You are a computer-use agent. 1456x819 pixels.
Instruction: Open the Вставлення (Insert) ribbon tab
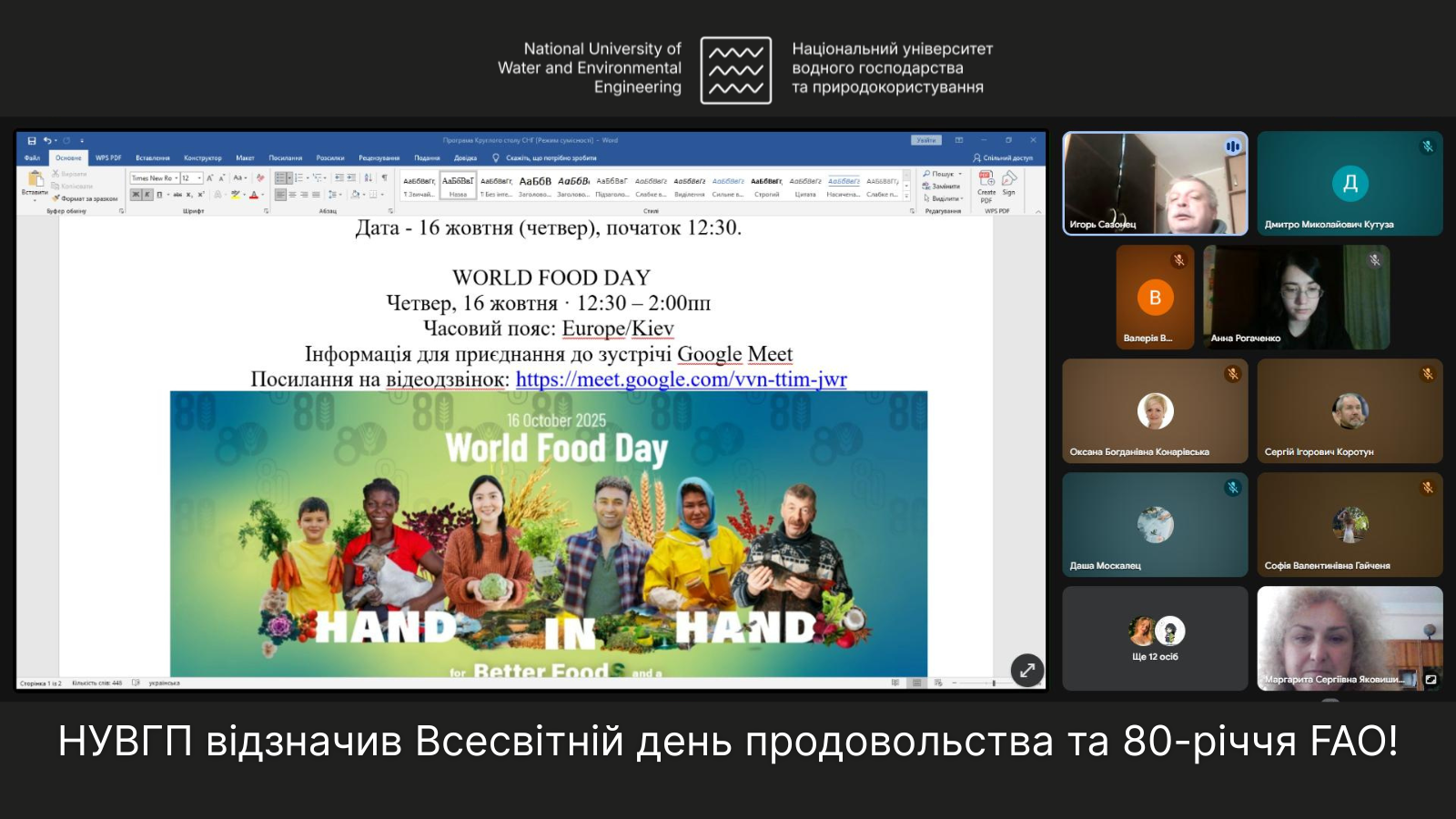(153, 158)
